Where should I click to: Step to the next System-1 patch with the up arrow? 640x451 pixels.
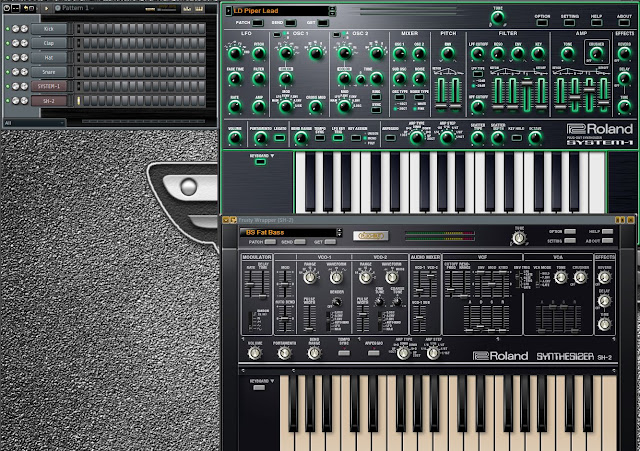(x=332, y=8)
